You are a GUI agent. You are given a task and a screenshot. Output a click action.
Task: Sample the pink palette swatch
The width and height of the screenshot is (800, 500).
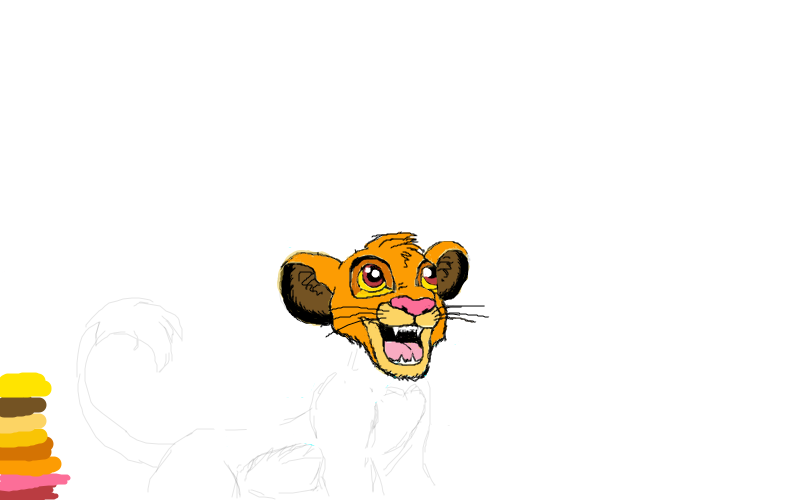pos(32,480)
